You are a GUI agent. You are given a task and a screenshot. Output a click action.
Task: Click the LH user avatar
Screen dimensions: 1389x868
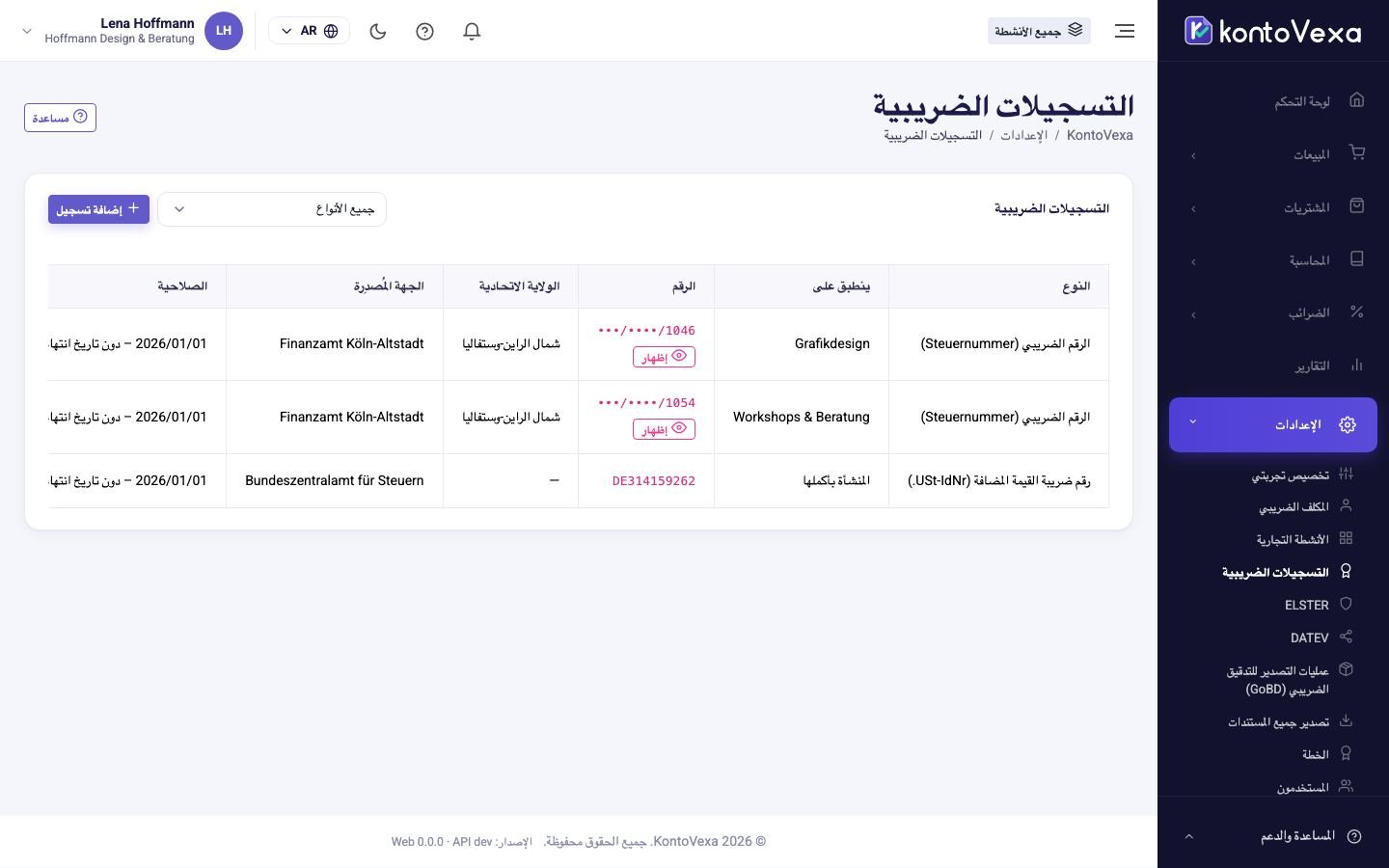(x=224, y=31)
